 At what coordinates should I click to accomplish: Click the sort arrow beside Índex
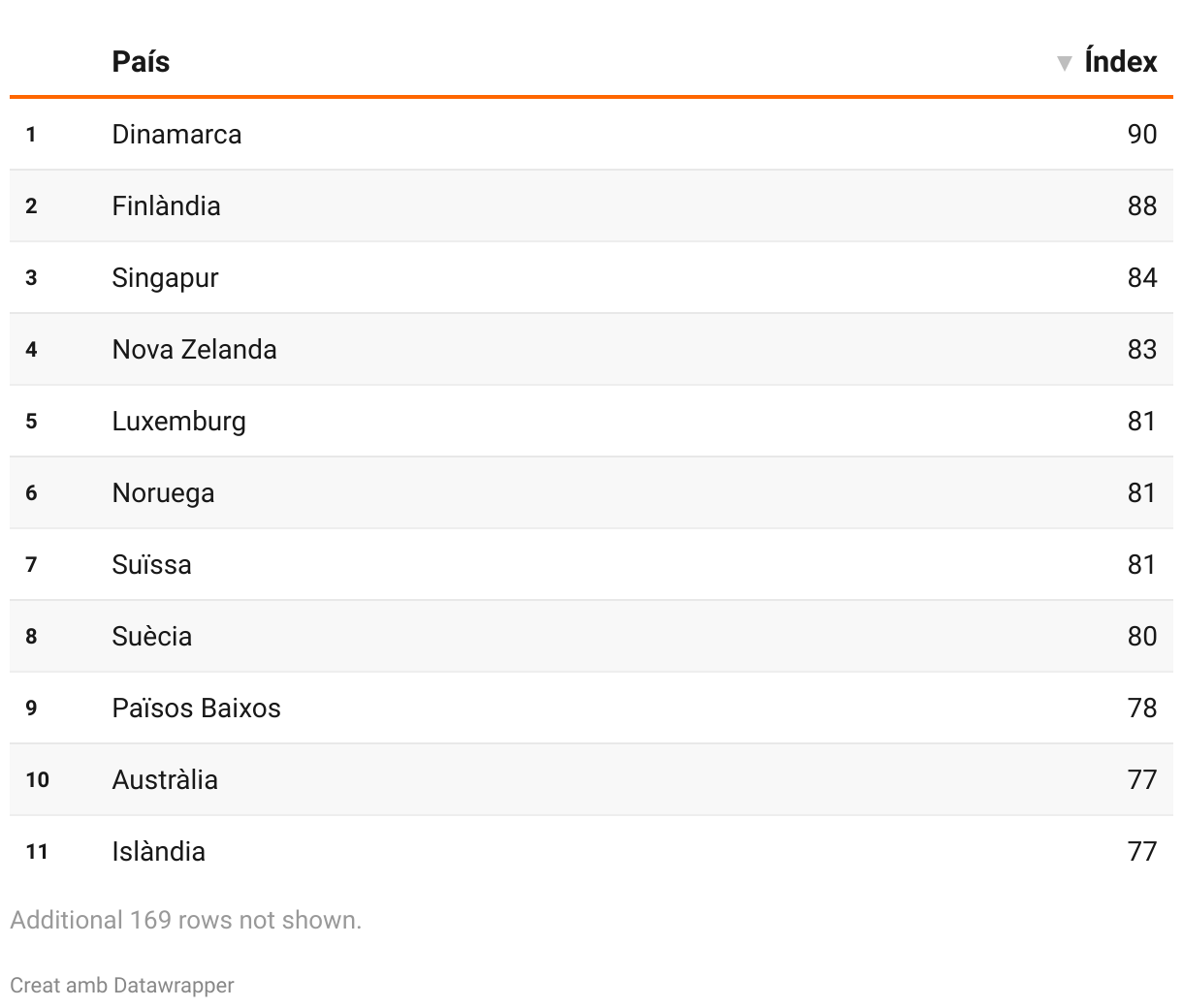coord(1065,63)
